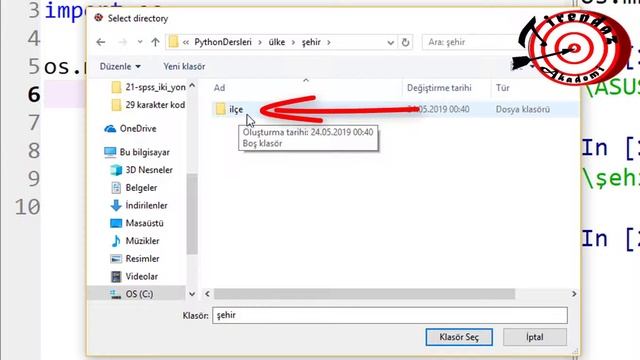Select the 29 karakter kod folder
Image resolution: width=640 pixels, height=360 pixels.
149,105
